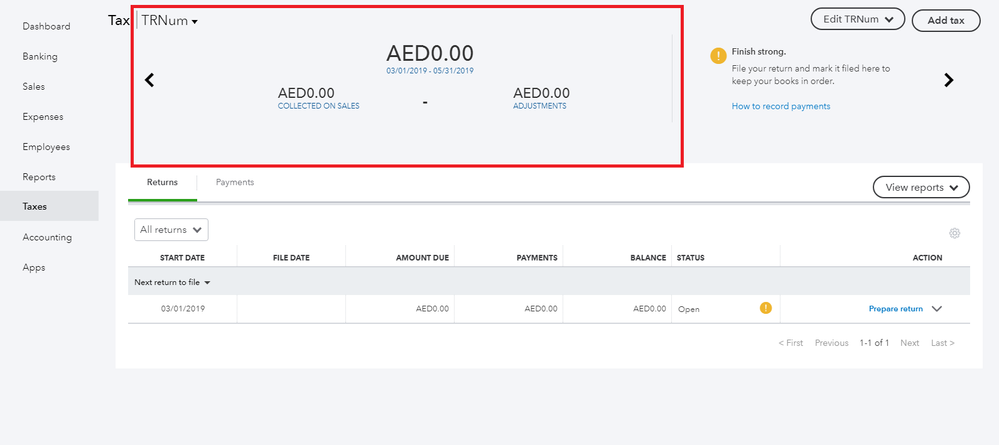The image size is (999, 445).
Task: Click the Prepare return link
Action: pyautogui.click(x=895, y=309)
